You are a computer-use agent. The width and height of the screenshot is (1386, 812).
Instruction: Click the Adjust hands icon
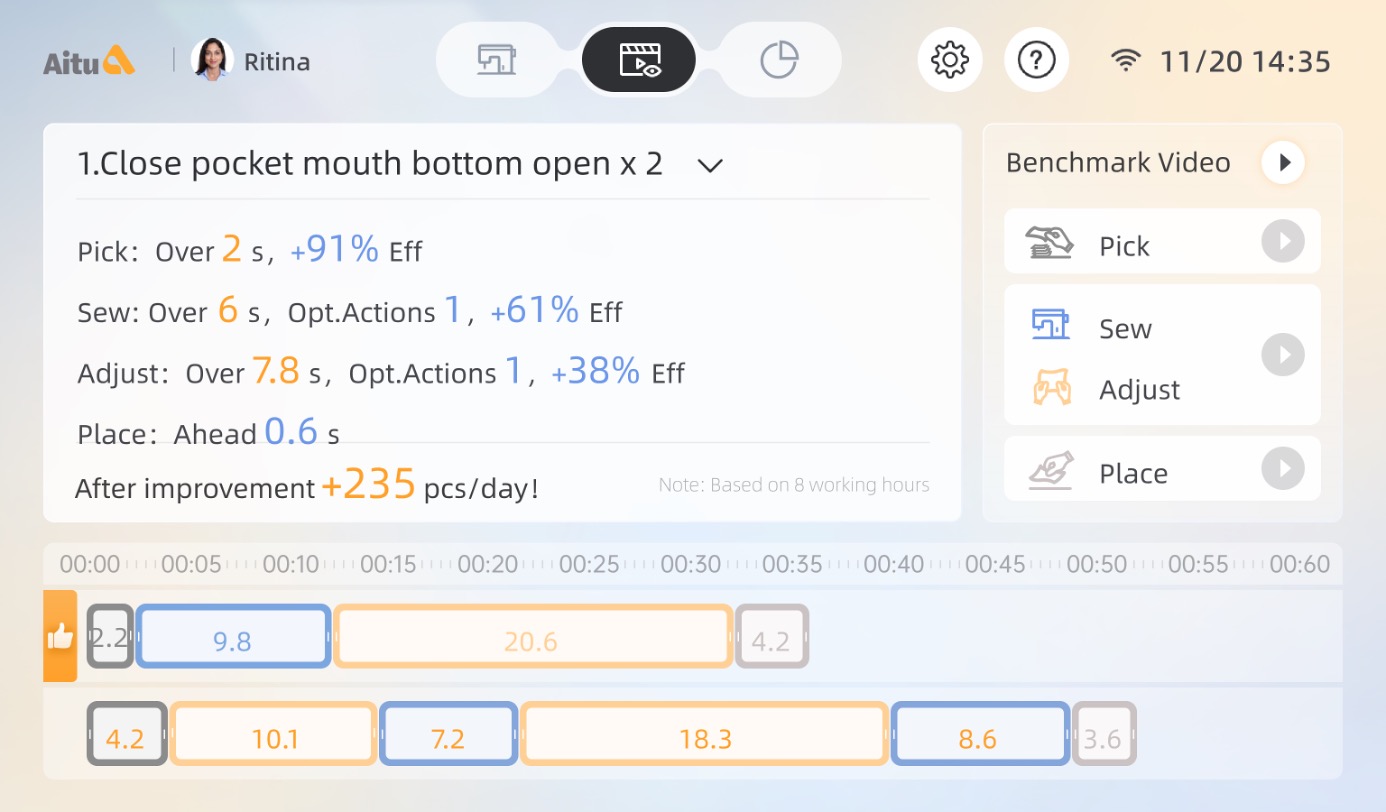[x=1051, y=388]
